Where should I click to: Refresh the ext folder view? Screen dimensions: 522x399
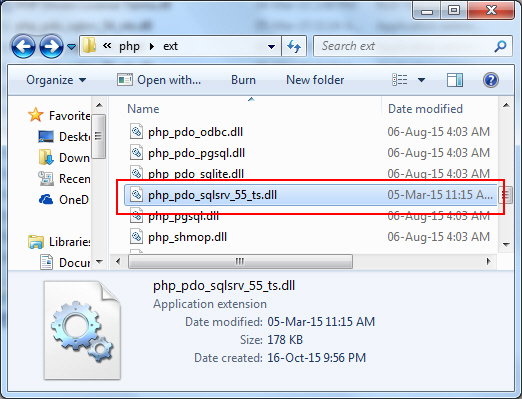[294, 46]
